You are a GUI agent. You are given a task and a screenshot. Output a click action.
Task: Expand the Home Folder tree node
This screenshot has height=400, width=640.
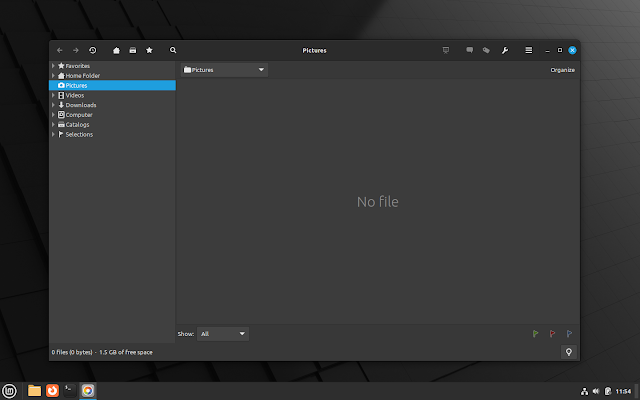pyautogui.click(x=53, y=76)
